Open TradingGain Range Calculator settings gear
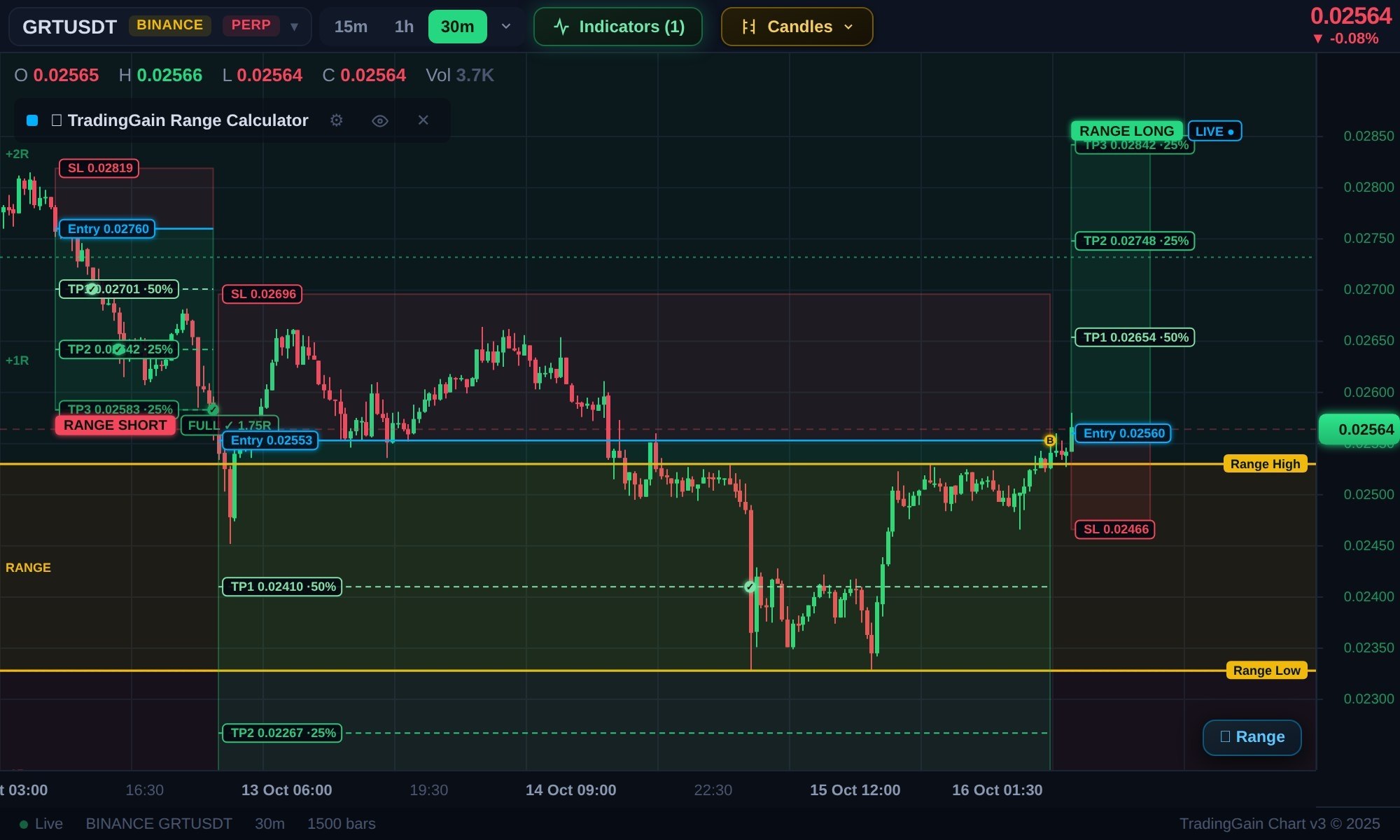 pos(337,120)
